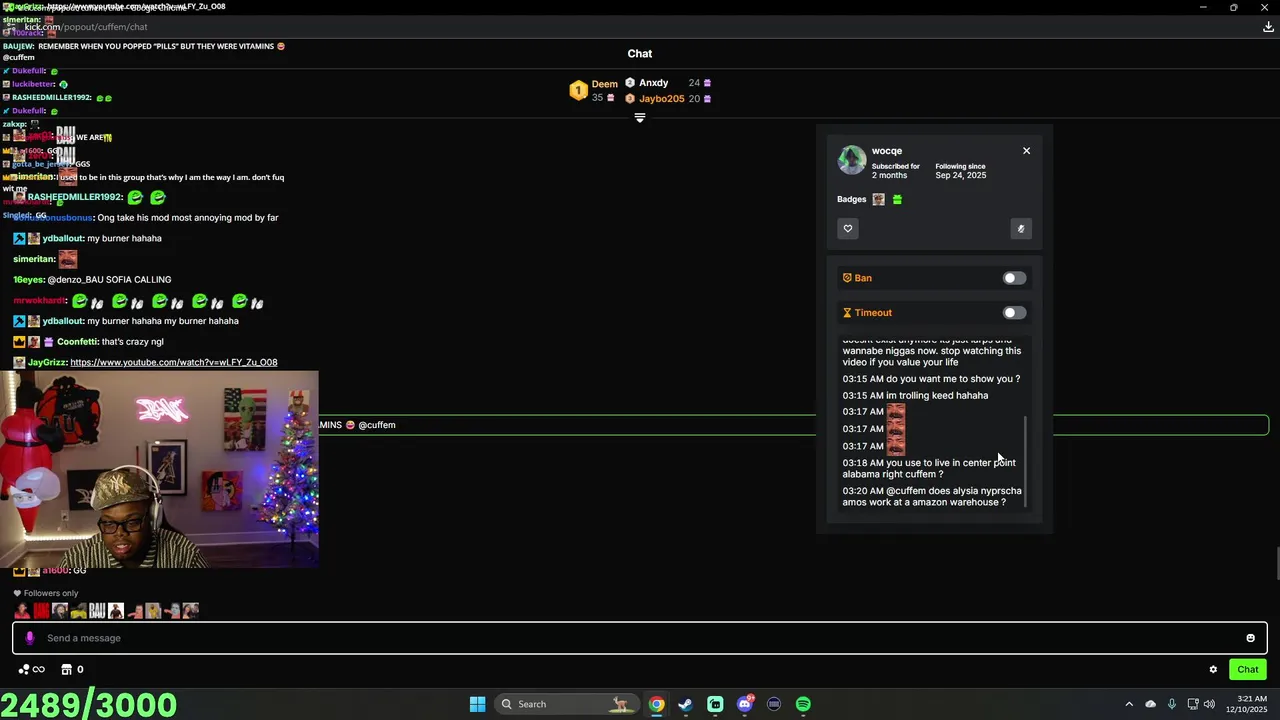Open the YouTube link posted by JayGrizz
The width and height of the screenshot is (1280, 720).
click(174, 362)
